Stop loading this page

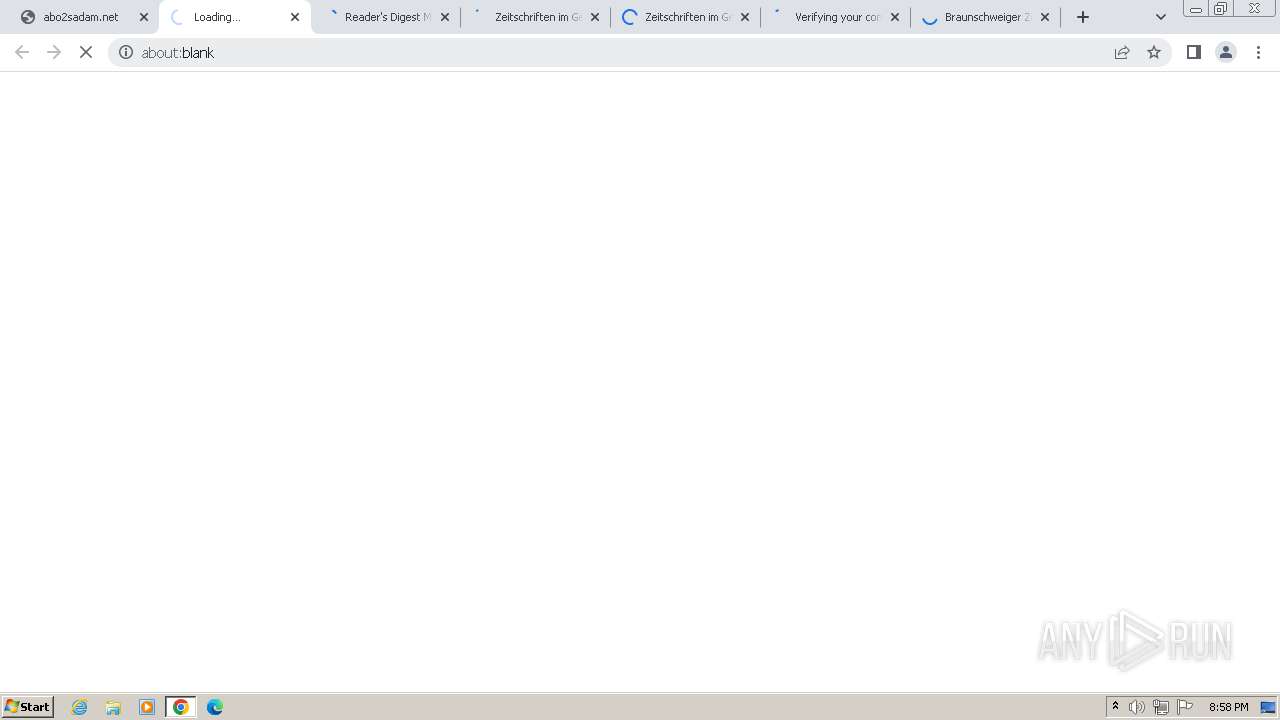[86, 52]
